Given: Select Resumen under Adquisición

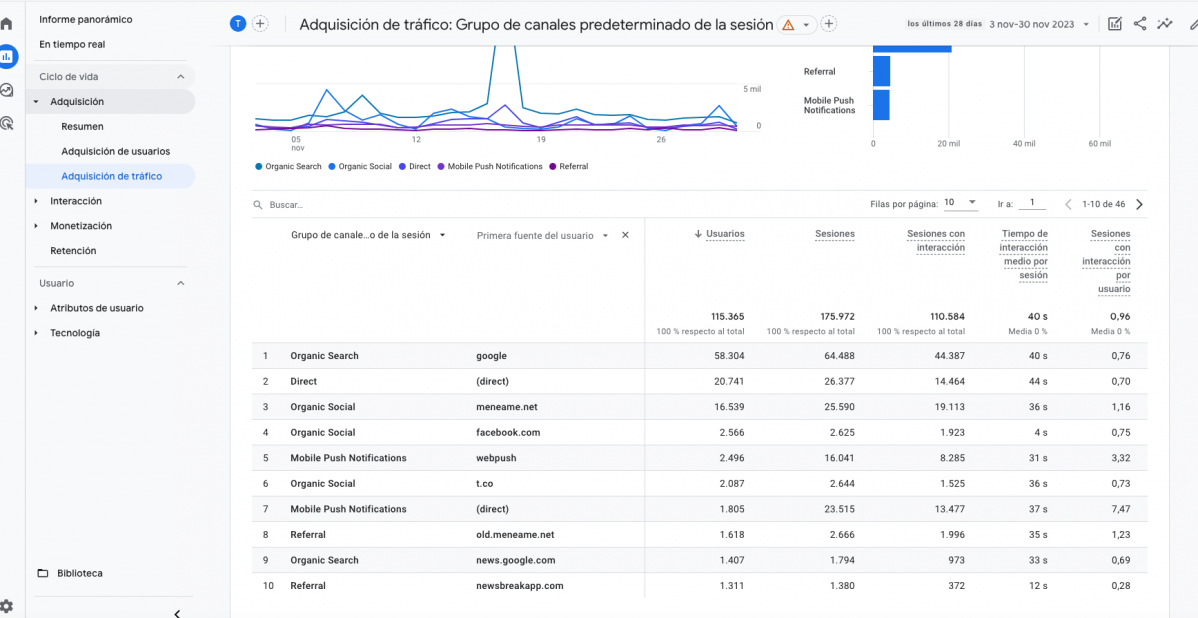Looking at the screenshot, I should [x=83, y=126].
